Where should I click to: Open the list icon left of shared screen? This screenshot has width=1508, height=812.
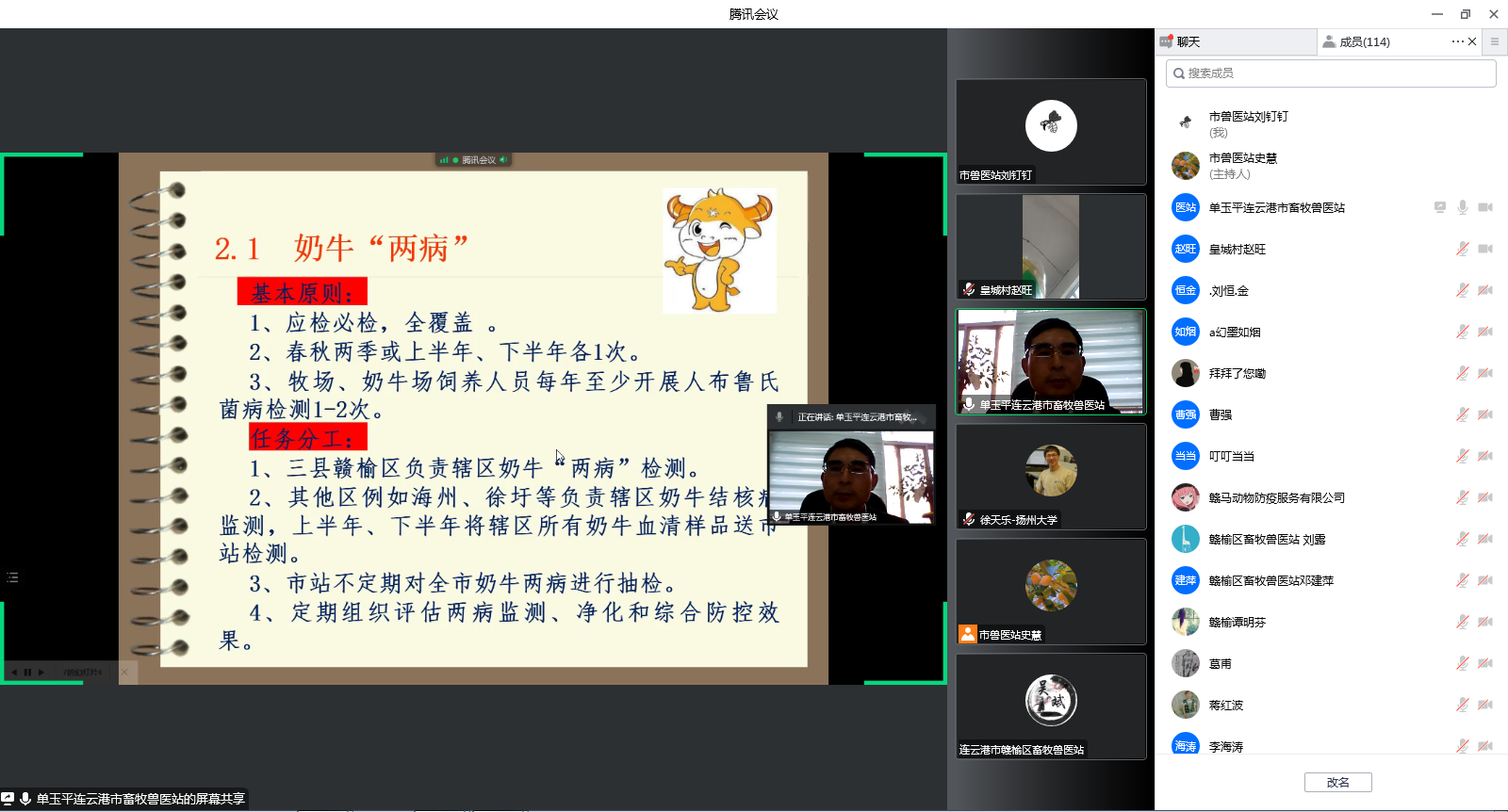point(12,577)
